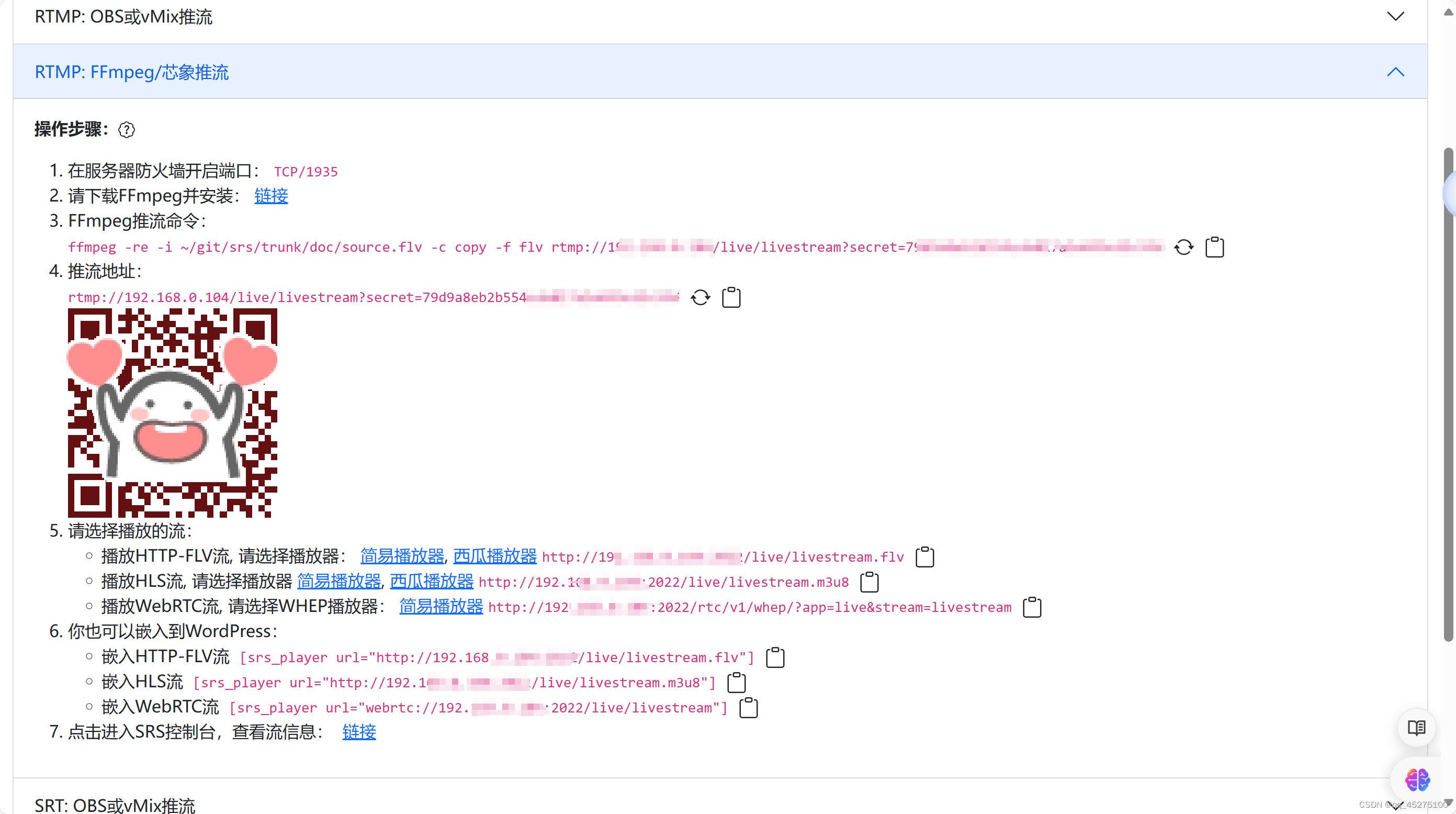Refresh the 推流地址 secret
The image size is (1456, 814).
701,297
